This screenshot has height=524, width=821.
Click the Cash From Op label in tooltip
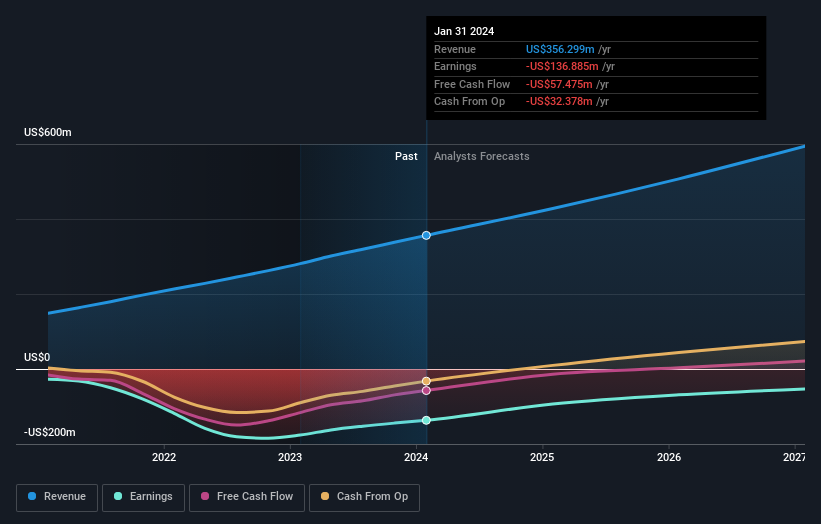(470, 102)
